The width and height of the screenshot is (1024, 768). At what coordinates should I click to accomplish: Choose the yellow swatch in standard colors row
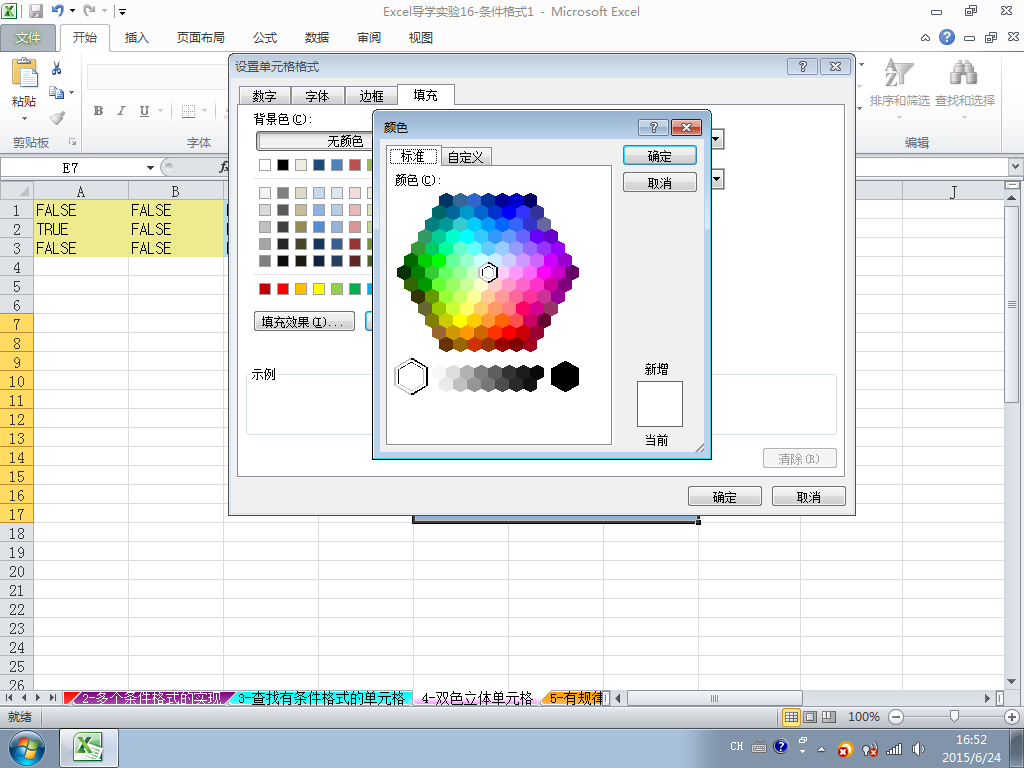coord(319,289)
